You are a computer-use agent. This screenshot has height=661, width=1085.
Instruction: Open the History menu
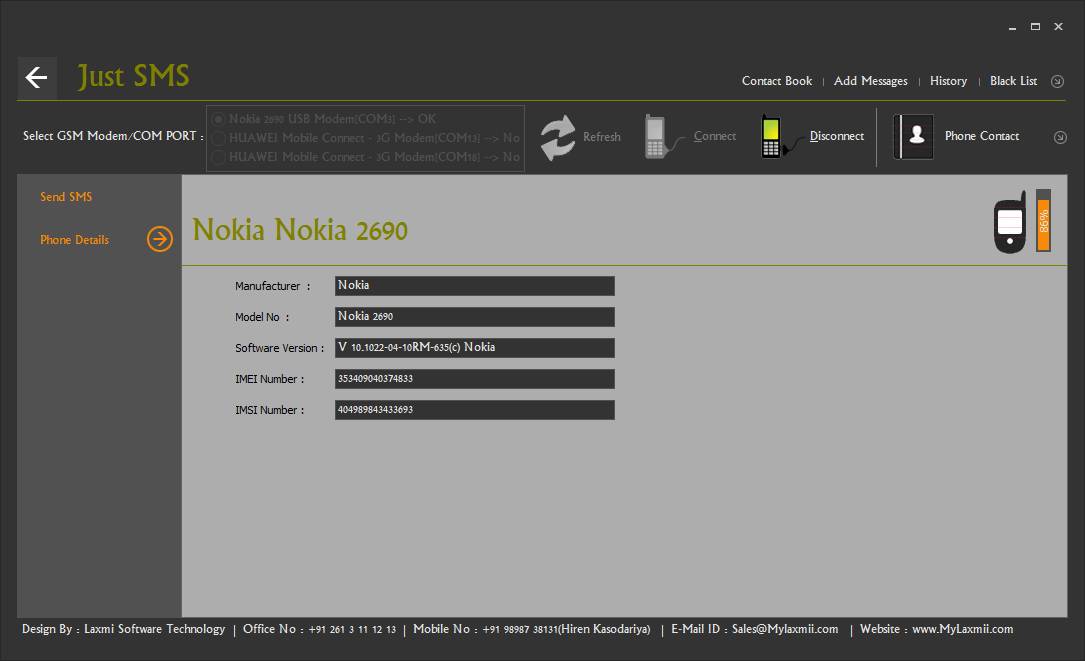(948, 81)
